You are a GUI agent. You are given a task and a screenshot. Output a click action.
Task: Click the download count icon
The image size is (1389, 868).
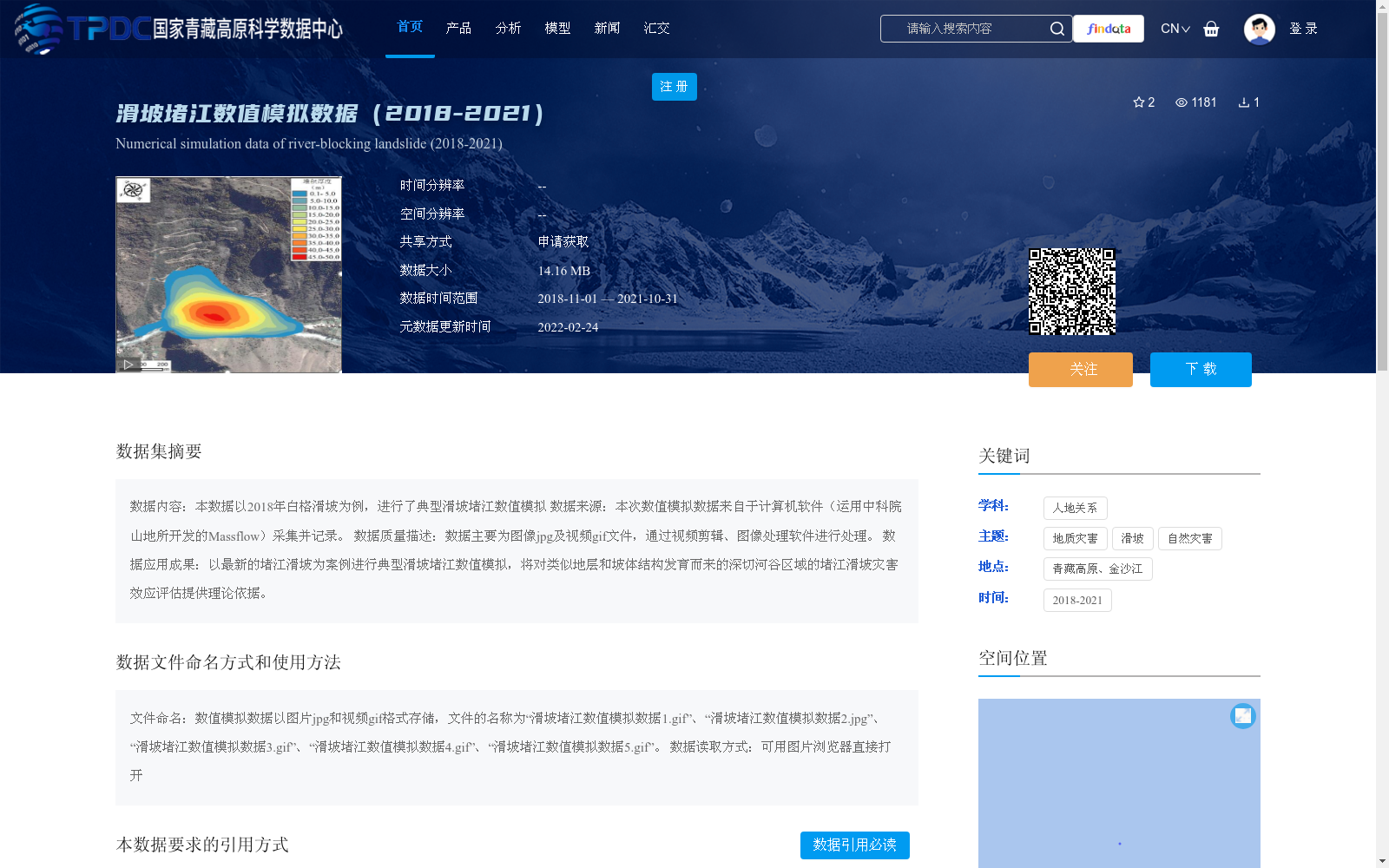[1244, 102]
